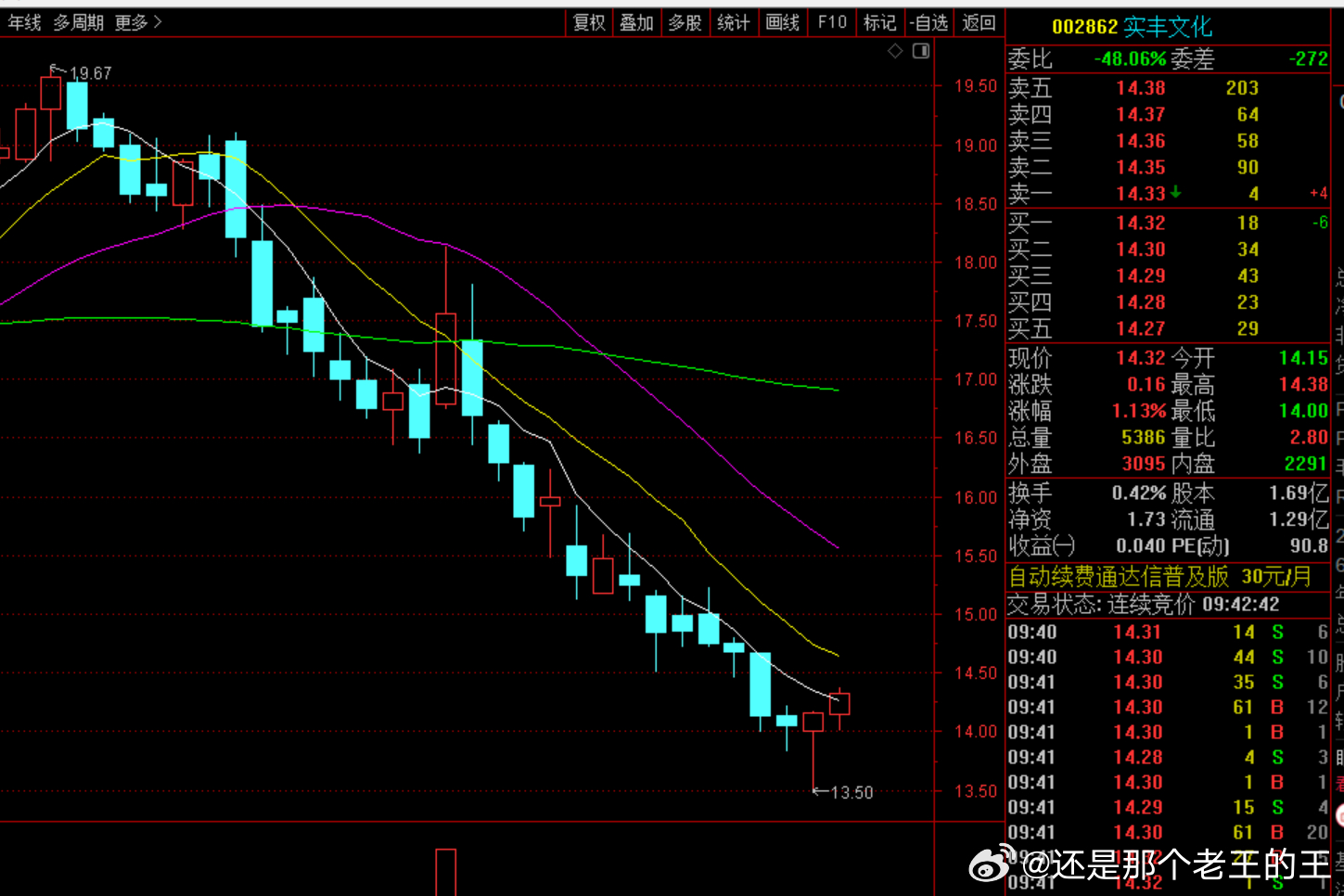This screenshot has width=1344, height=896.
Task: Click the 标记 mark button
Action: (x=879, y=22)
